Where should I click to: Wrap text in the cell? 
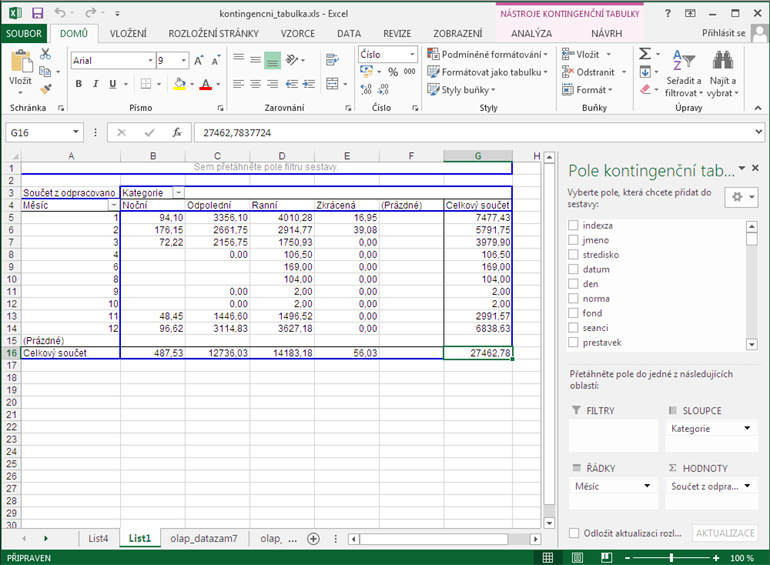(x=332, y=60)
